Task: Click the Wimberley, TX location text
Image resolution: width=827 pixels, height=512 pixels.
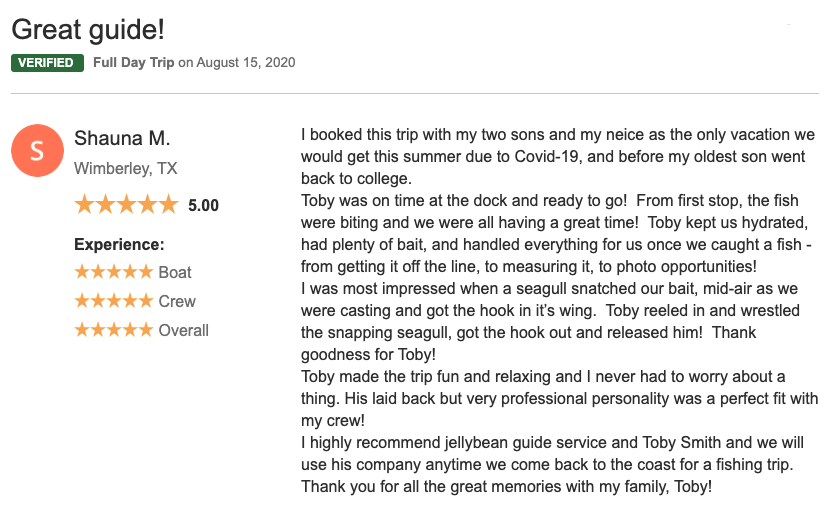Action: [125, 169]
